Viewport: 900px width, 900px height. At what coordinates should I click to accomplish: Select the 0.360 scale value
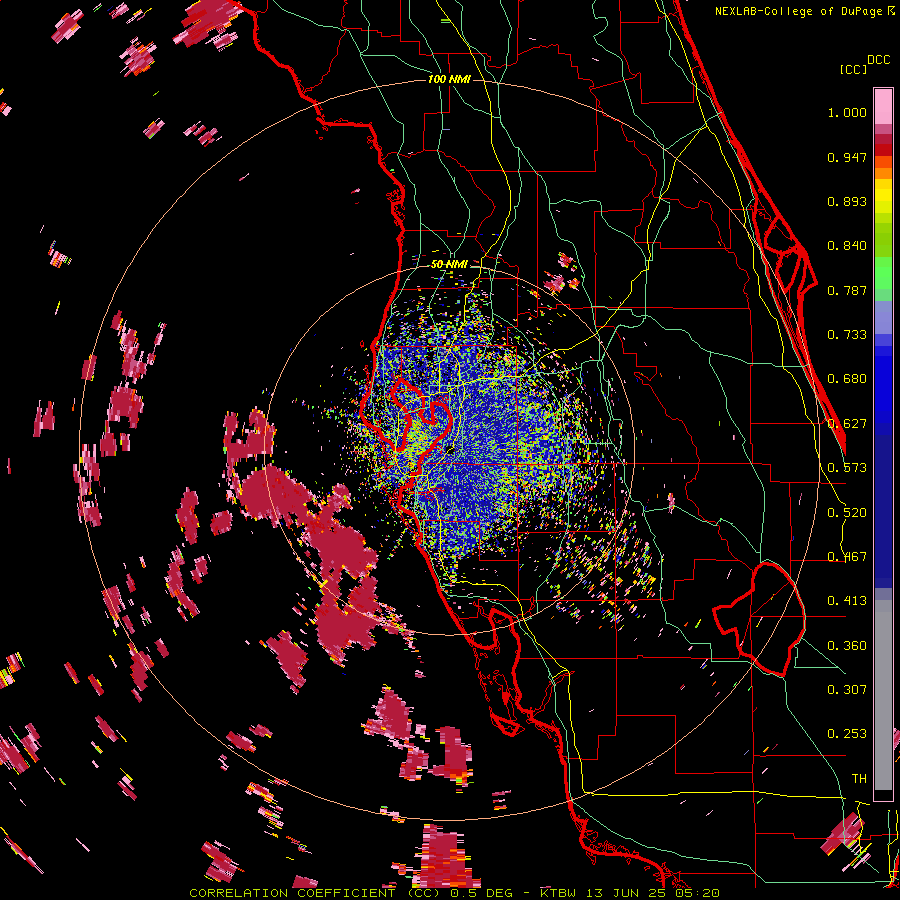pyautogui.click(x=847, y=646)
